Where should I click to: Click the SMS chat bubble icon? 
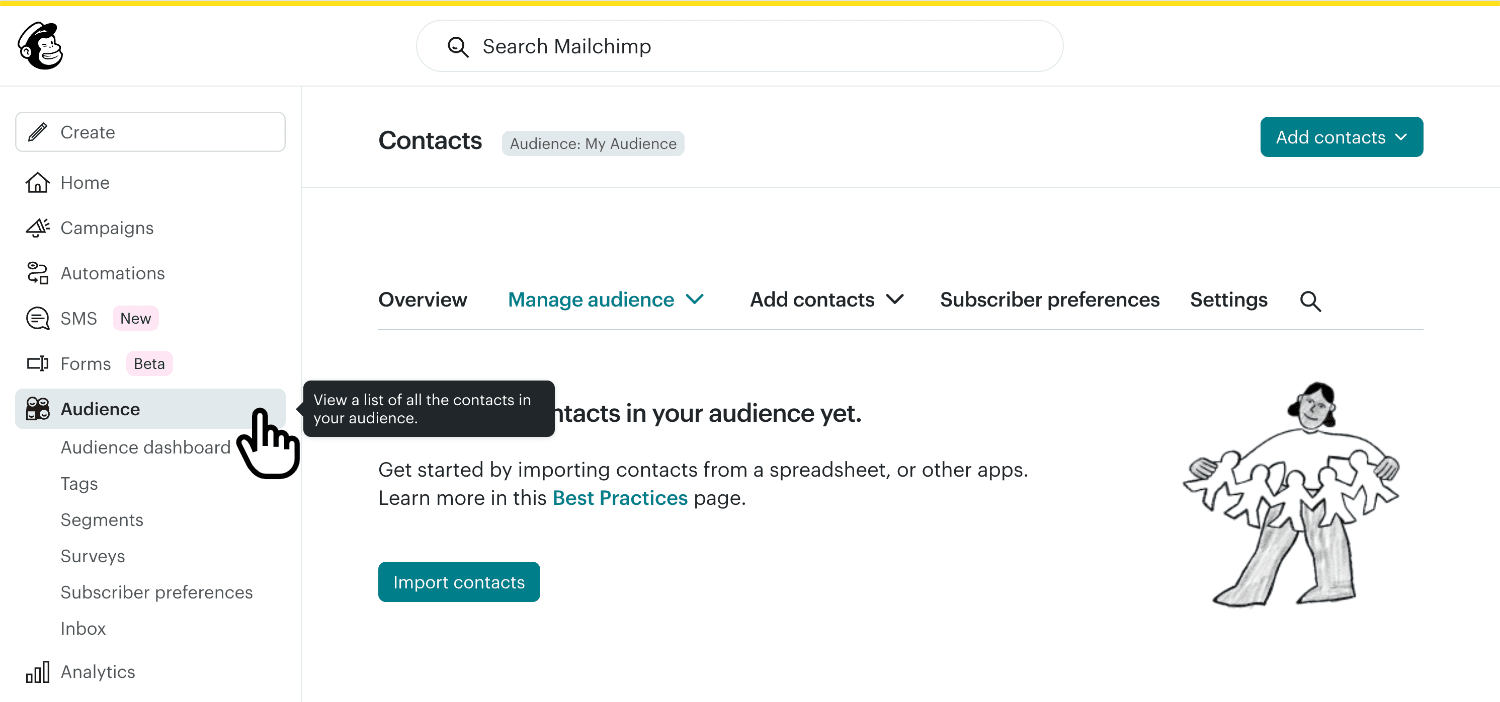point(37,319)
